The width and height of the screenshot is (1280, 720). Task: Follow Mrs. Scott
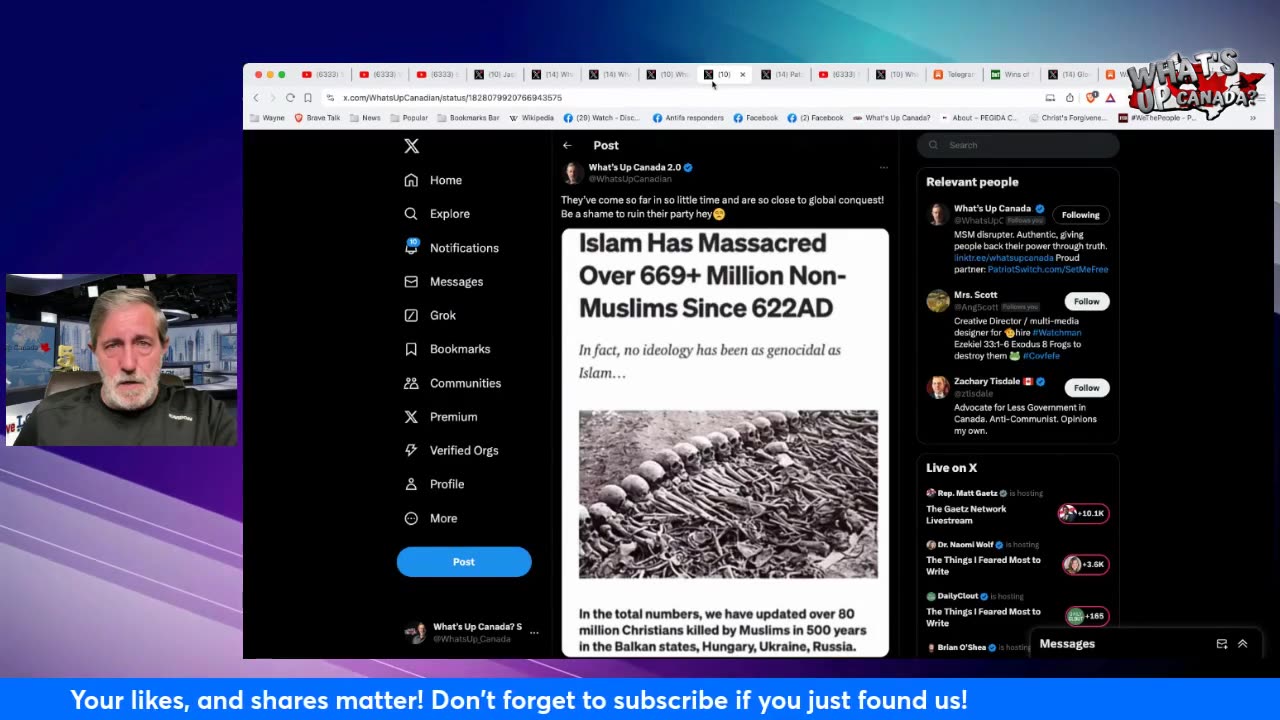pos(1086,301)
